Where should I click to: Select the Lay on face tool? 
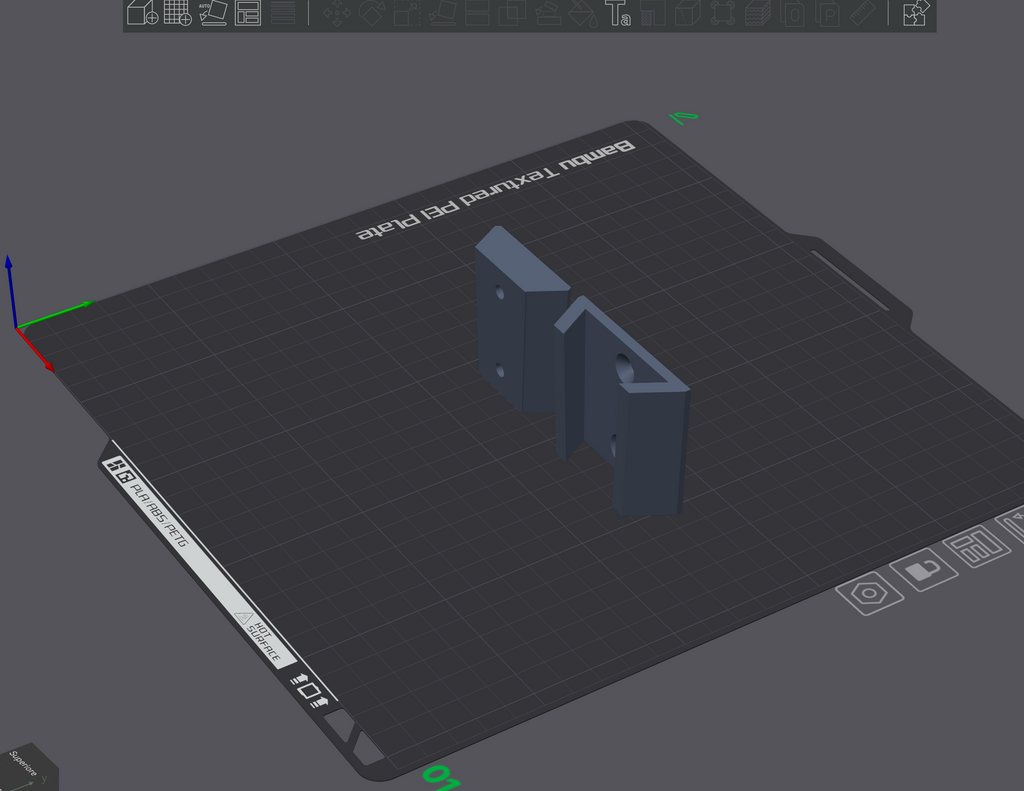coord(442,12)
